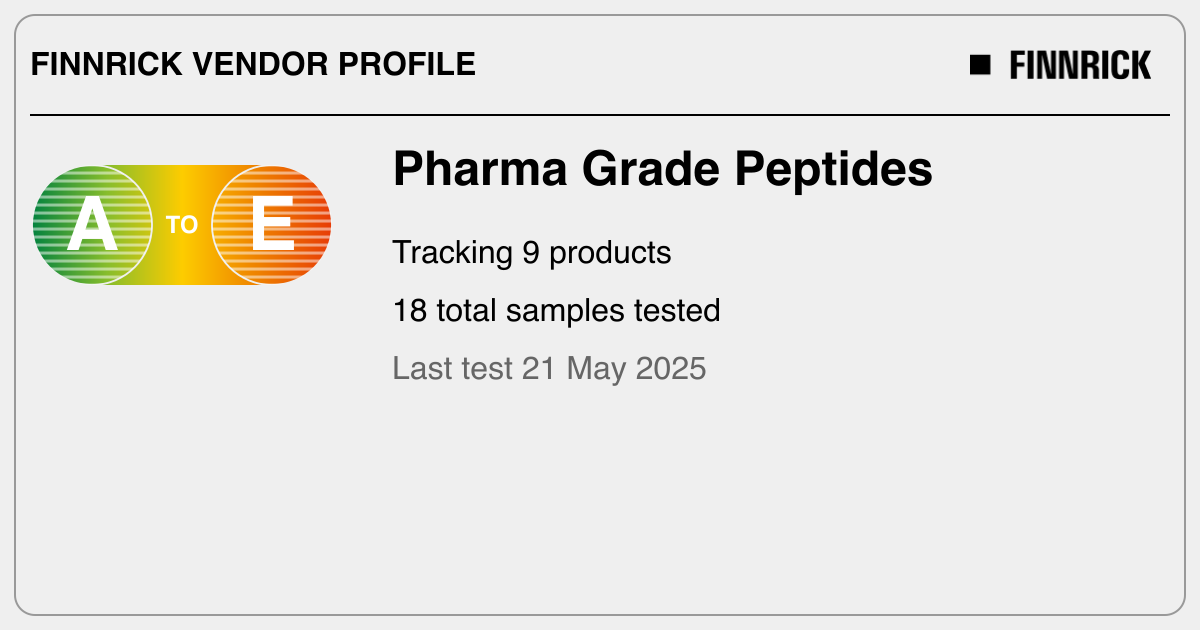Click the FINNRICK wordmark logo
1200x630 pixels.
coord(1080,66)
